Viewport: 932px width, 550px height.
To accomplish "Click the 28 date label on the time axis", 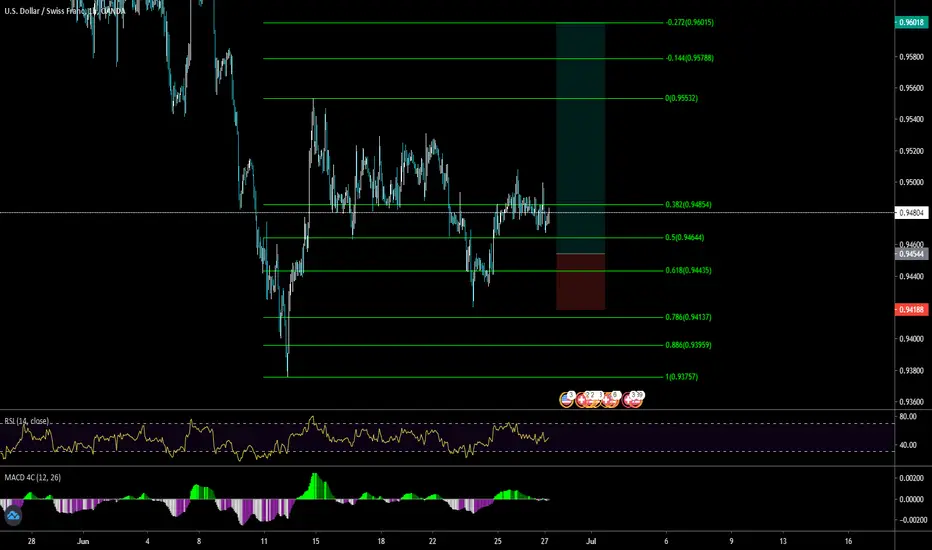I will coord(32,541).
